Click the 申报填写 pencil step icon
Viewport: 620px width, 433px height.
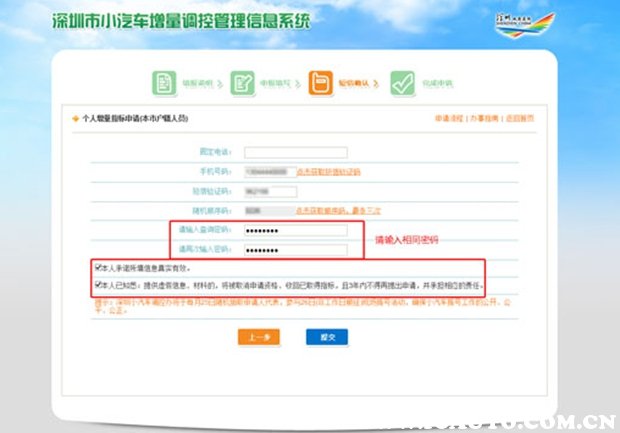click(242, 82)
